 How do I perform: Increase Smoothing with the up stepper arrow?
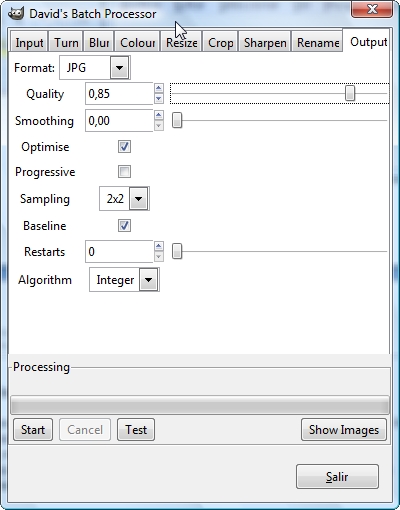point(159,115)
